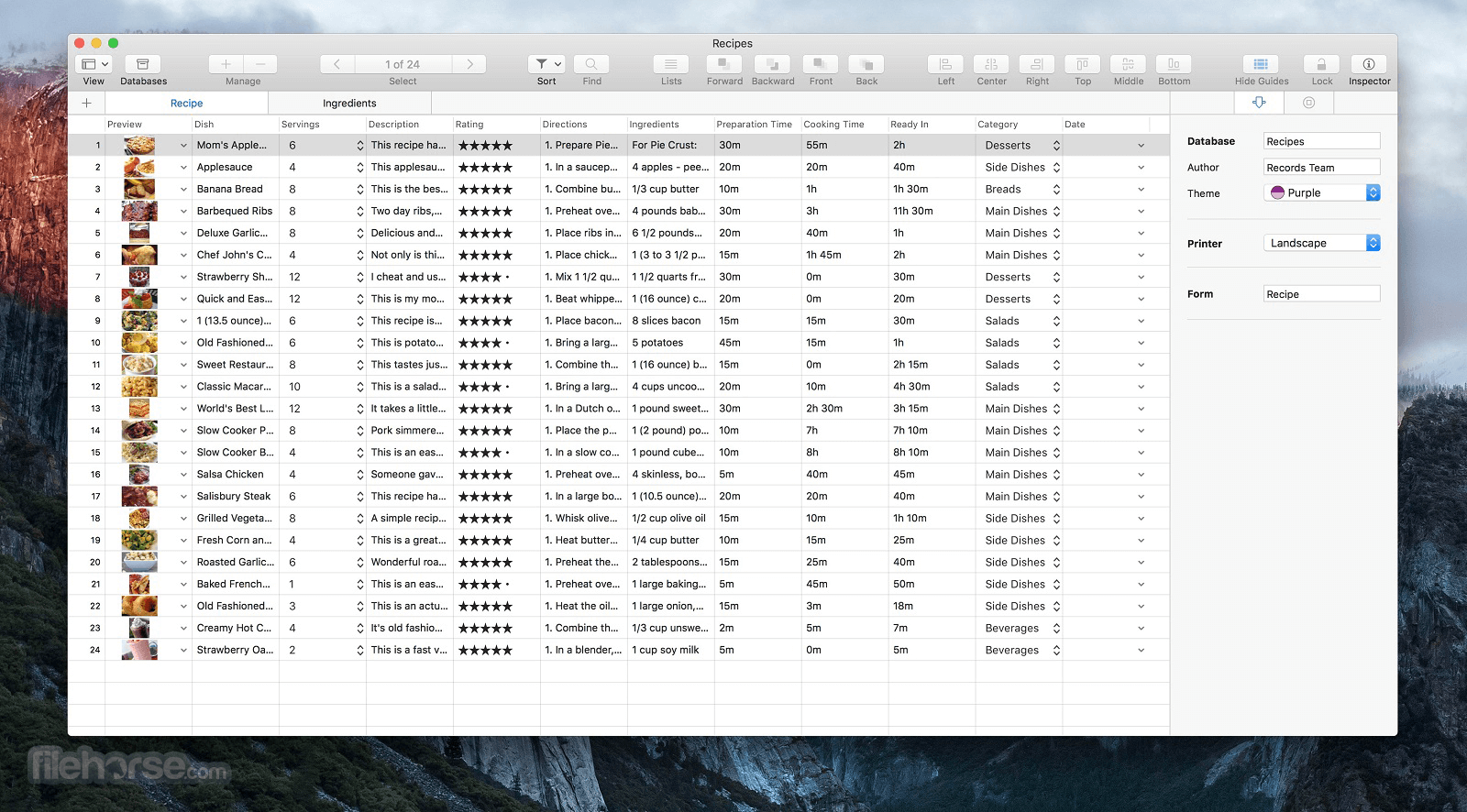Image resolution: width=1467 pixels, height=812 pixels.
Task: Align objects Top icon
Action: pyautogui.click(x=1083, y=64)
